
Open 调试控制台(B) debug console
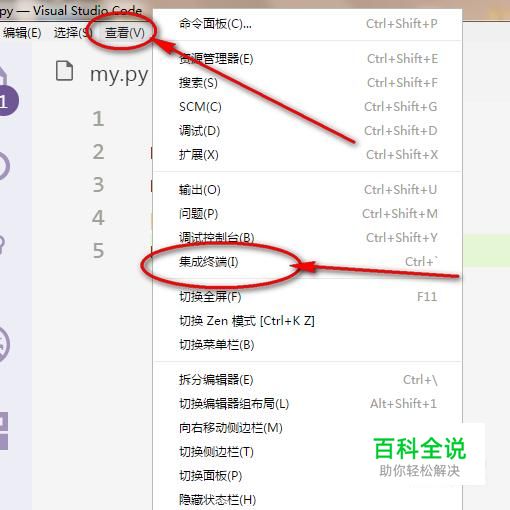click(307, 238)
